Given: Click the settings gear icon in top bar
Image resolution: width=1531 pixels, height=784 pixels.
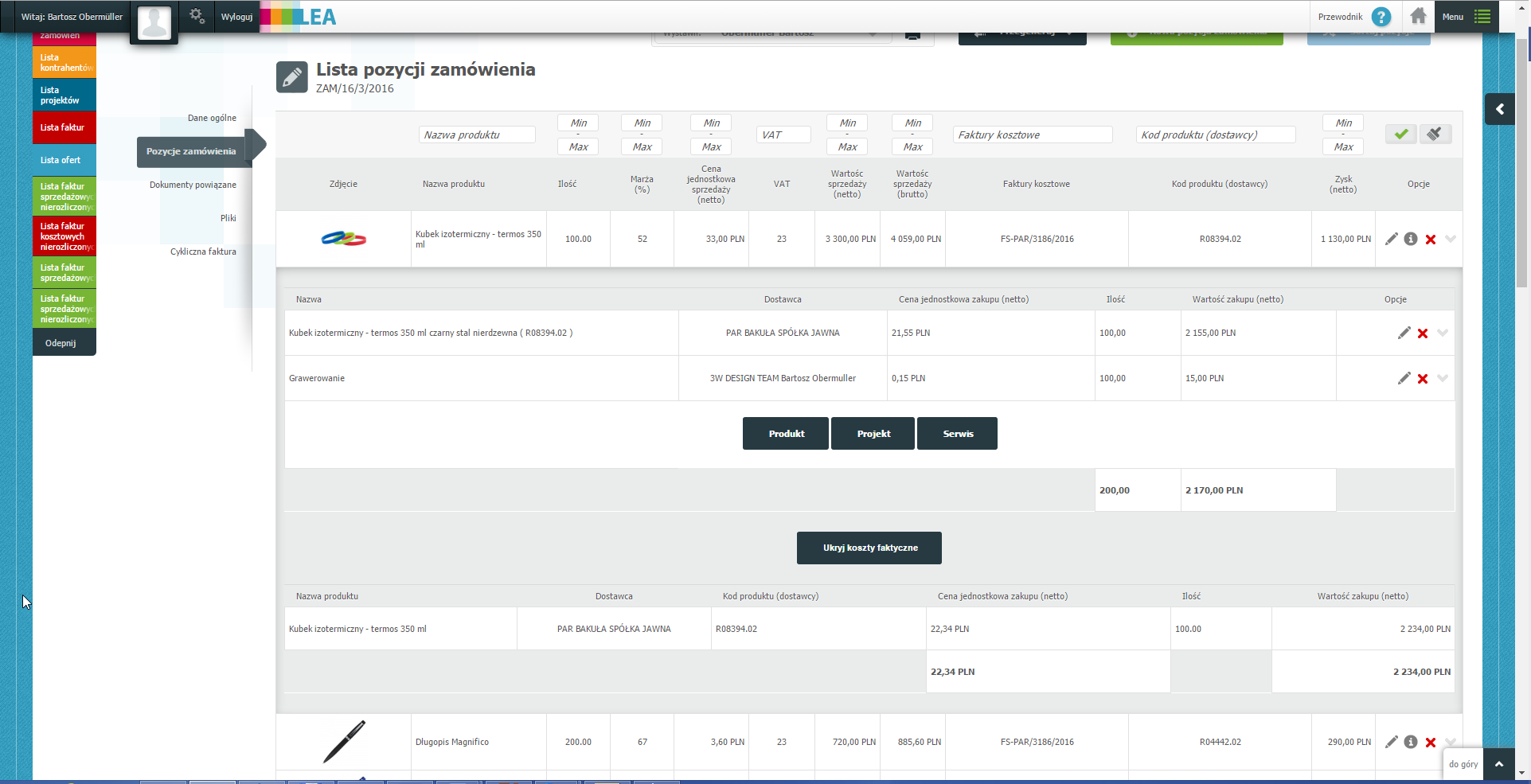Looking at the screenshot, I should [197, 16].
